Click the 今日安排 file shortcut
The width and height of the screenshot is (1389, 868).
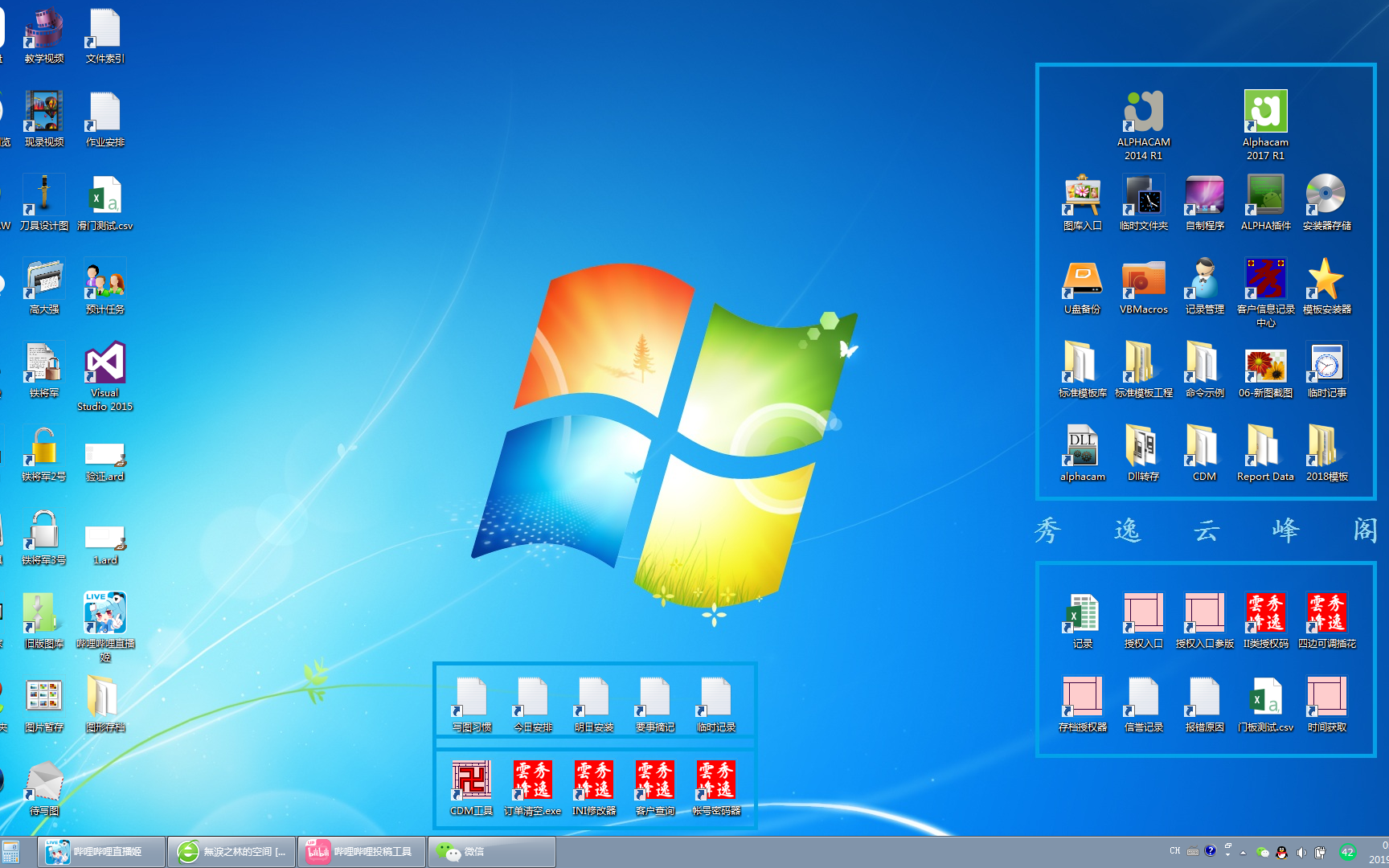tap(532, 704)
